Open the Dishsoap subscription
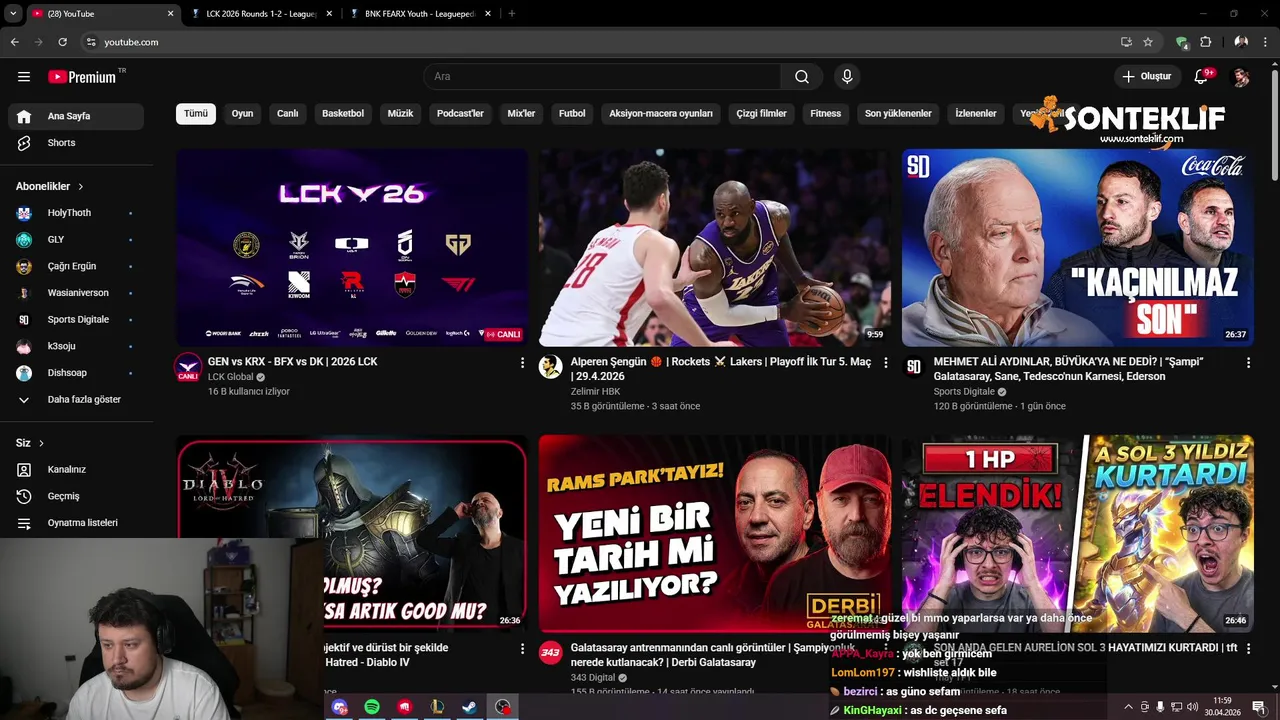Viewport: 1280px width, 720px height. pyautogui.click(x=76, y=373)
